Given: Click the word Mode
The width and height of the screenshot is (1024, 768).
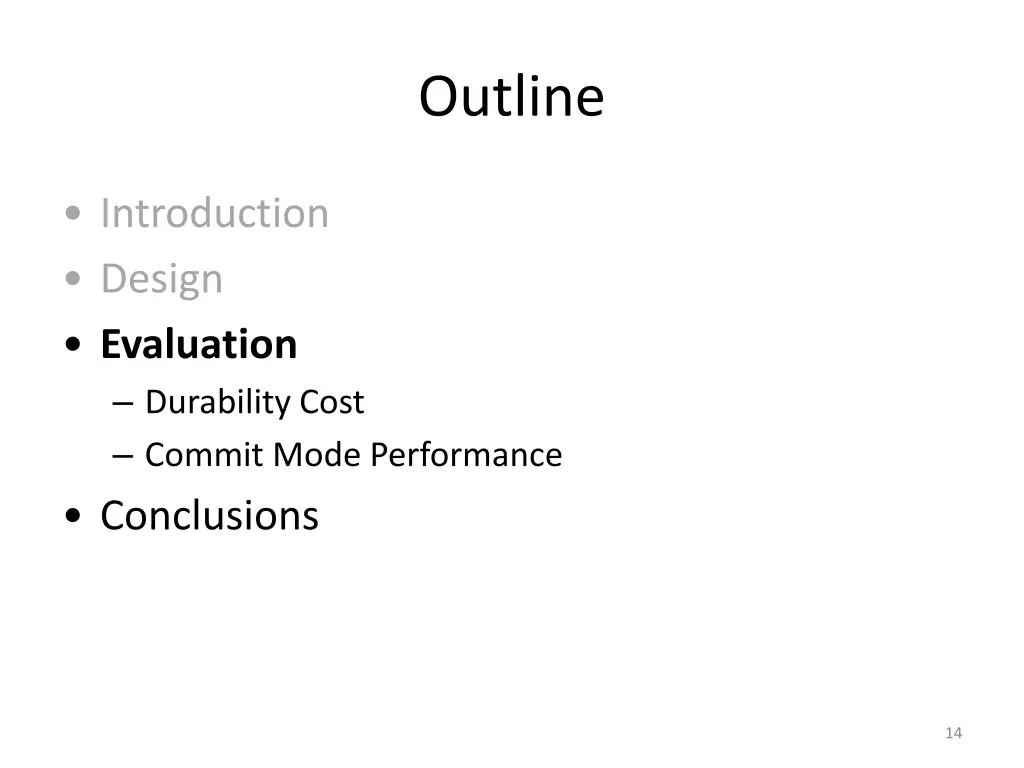Looking at the screenshot, I should click(x=317, y=455).
